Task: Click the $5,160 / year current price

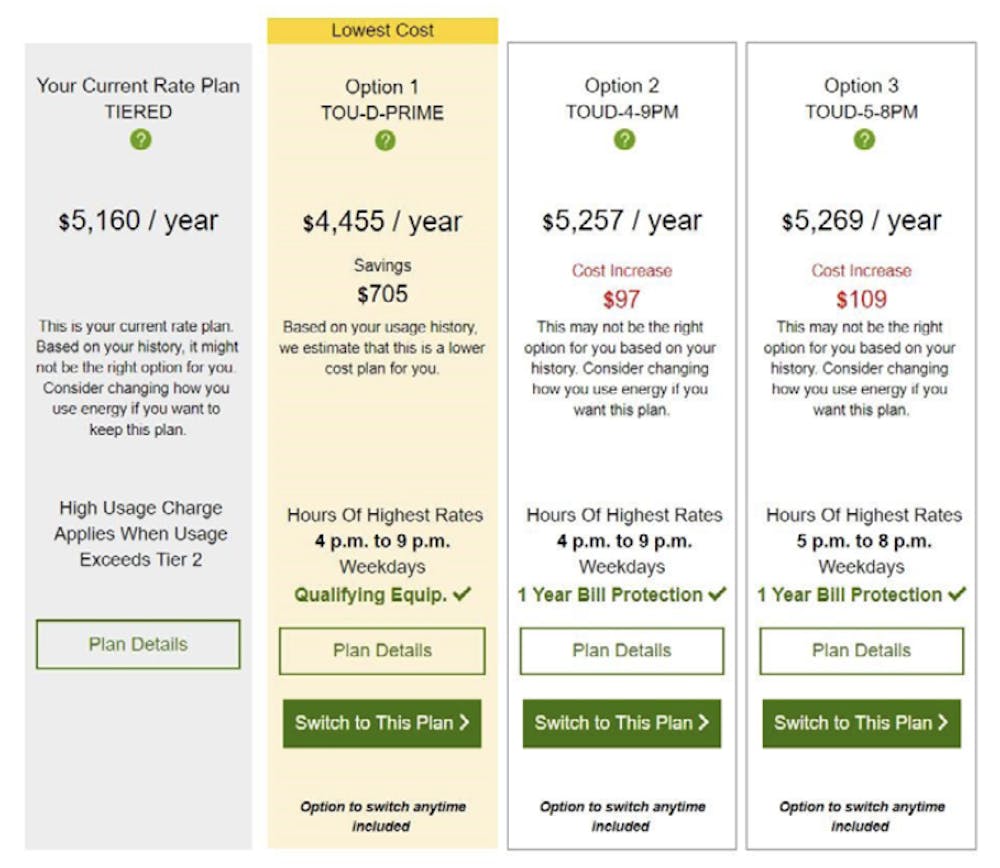Action: pyautogui.click(x=138, y=221)
